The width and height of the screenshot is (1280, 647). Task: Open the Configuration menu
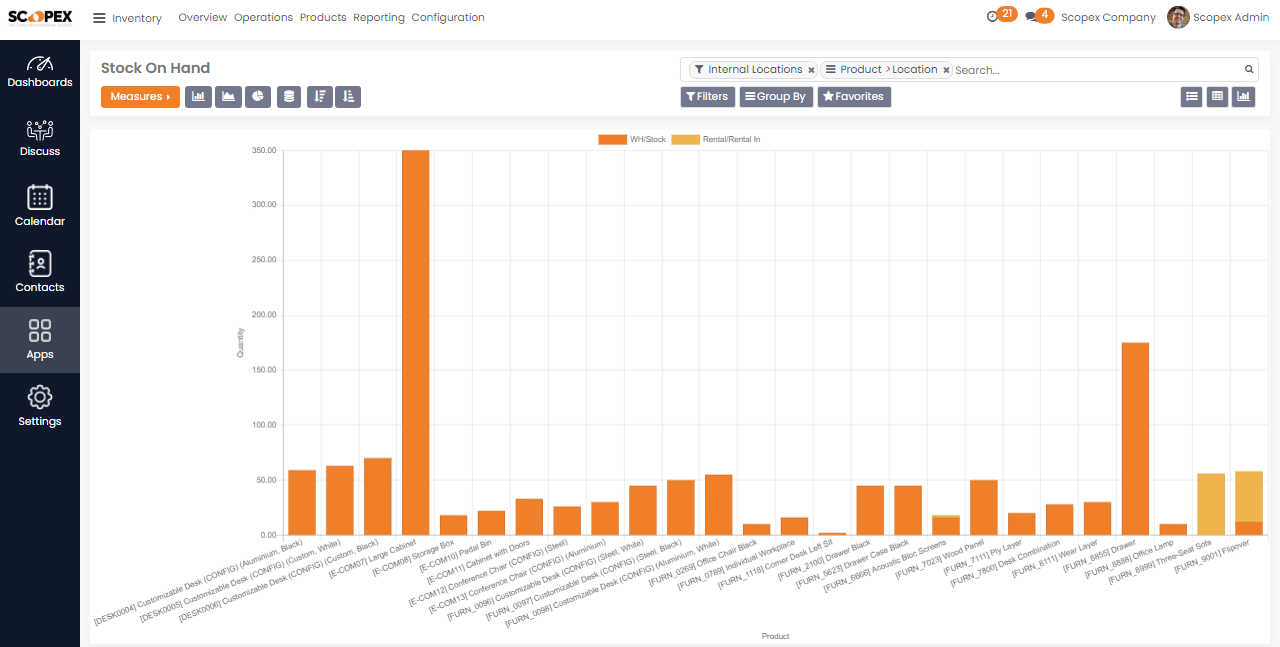point(448,18)
